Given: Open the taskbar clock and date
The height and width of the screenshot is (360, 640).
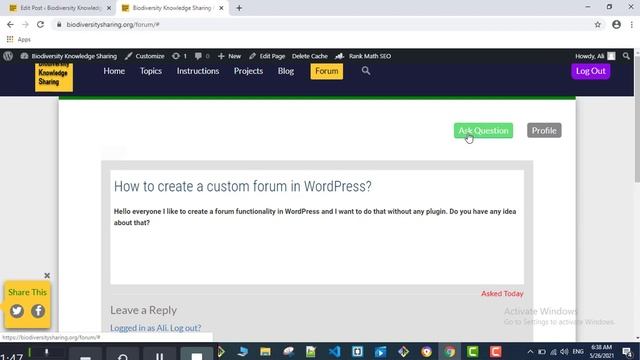Looking at the screenshot, I should (602, 351).
